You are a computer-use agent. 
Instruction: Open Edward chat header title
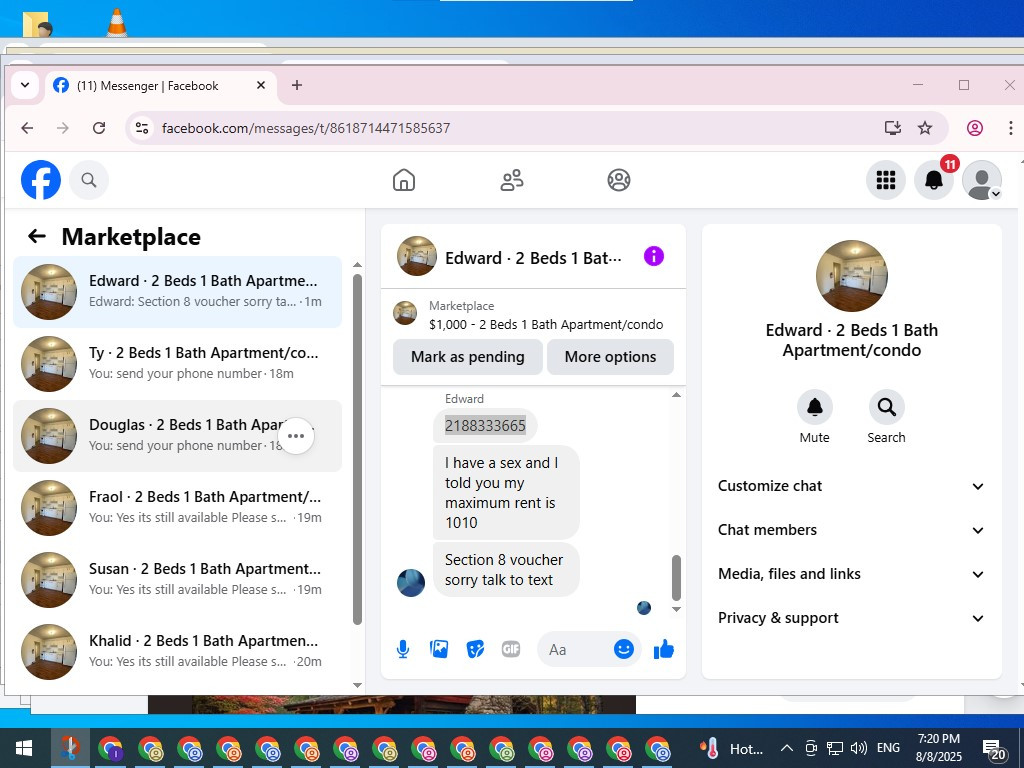point(533,258)
